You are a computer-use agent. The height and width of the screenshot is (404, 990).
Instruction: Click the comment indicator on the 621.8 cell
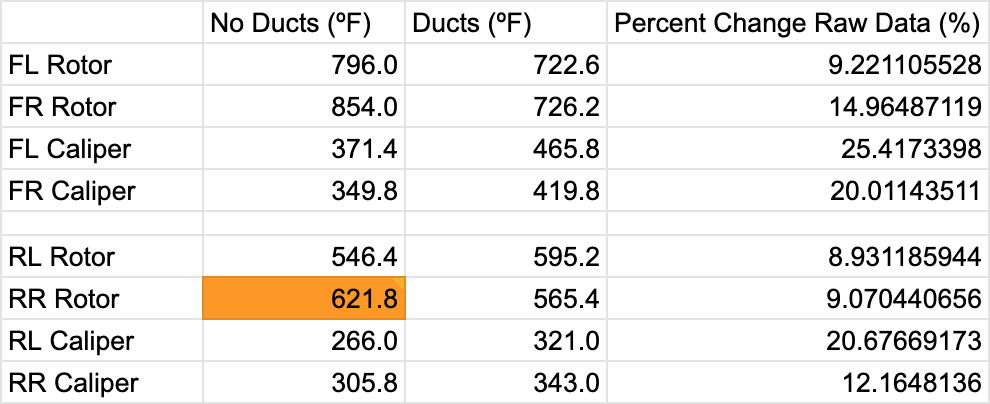[400, 280]
